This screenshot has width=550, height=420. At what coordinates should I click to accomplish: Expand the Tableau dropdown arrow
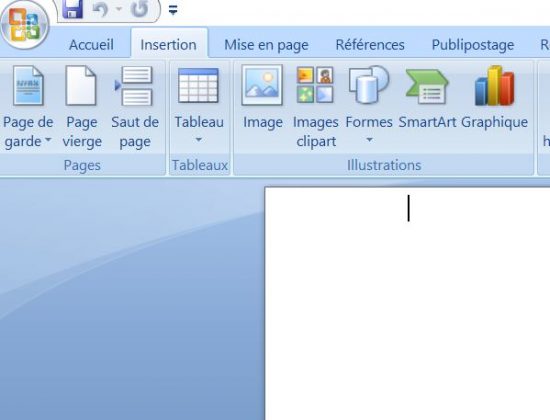199,140
